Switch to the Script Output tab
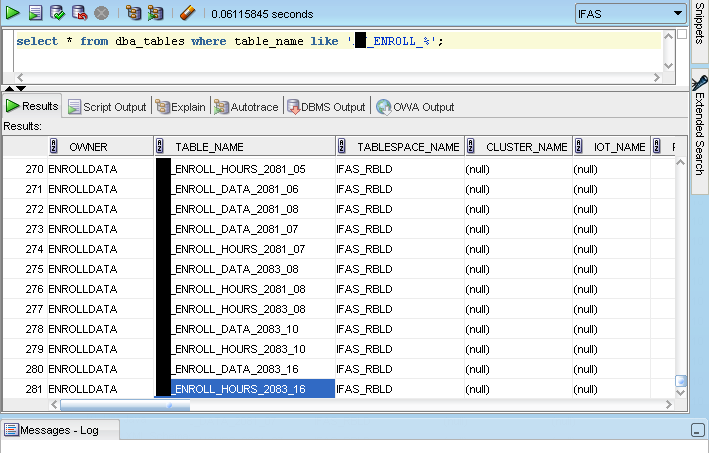This screenshot has width=711, height=453. (x=107, y=107)
